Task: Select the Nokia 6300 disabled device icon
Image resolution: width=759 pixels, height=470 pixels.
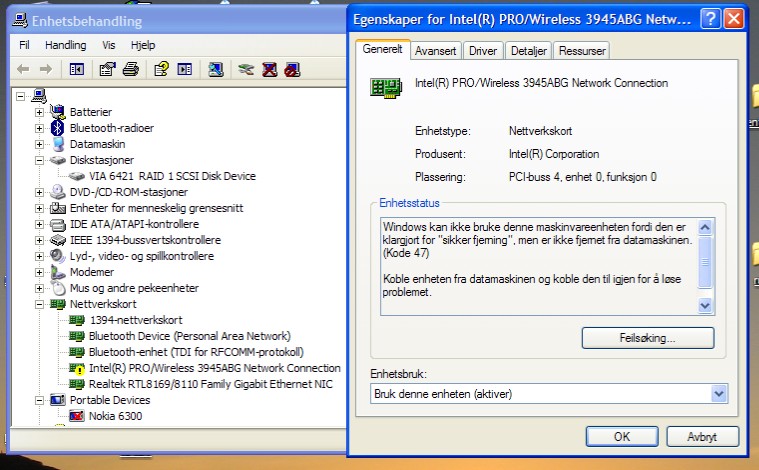Action: [x=76, y=416]
